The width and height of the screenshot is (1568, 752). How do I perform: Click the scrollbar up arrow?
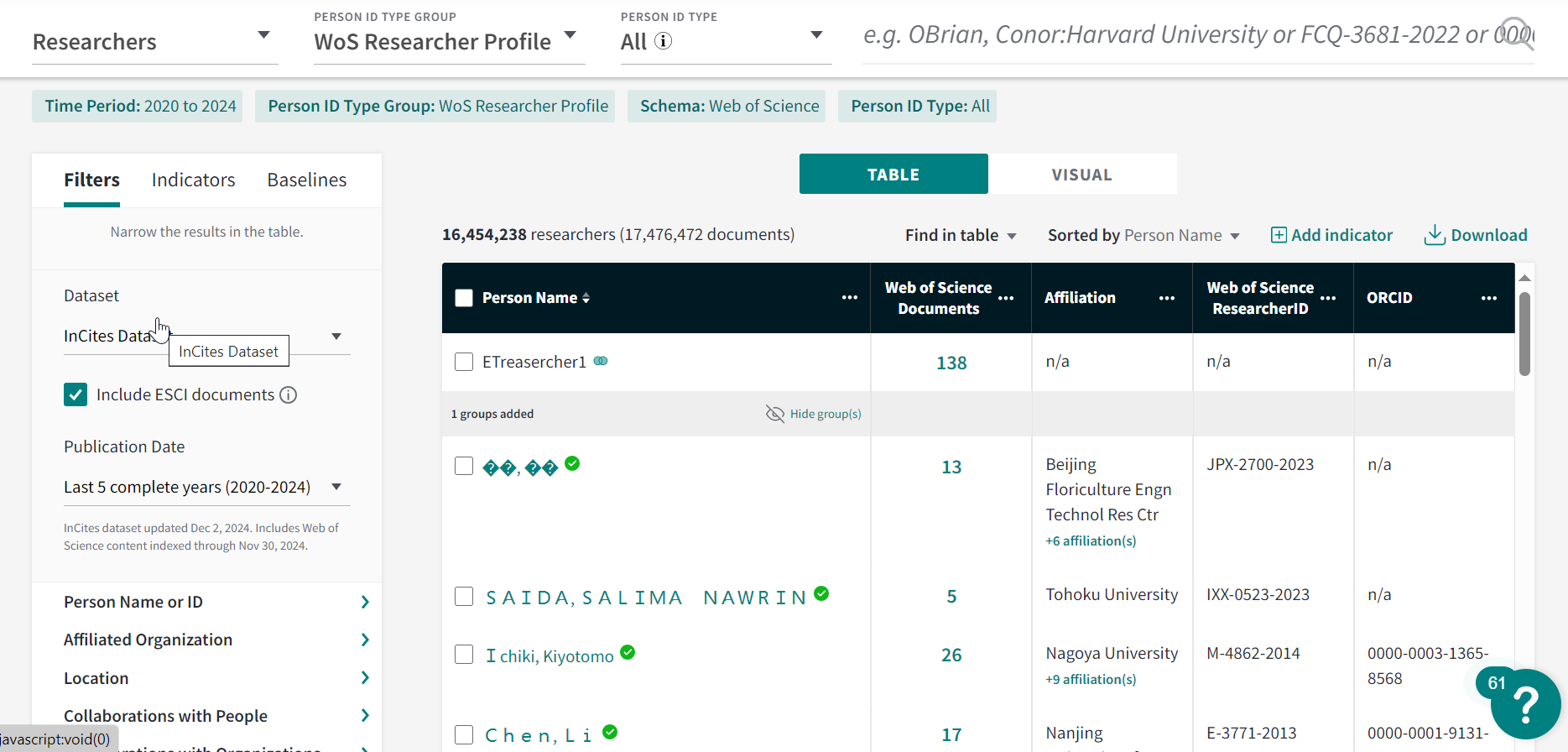click(1524, 277)
